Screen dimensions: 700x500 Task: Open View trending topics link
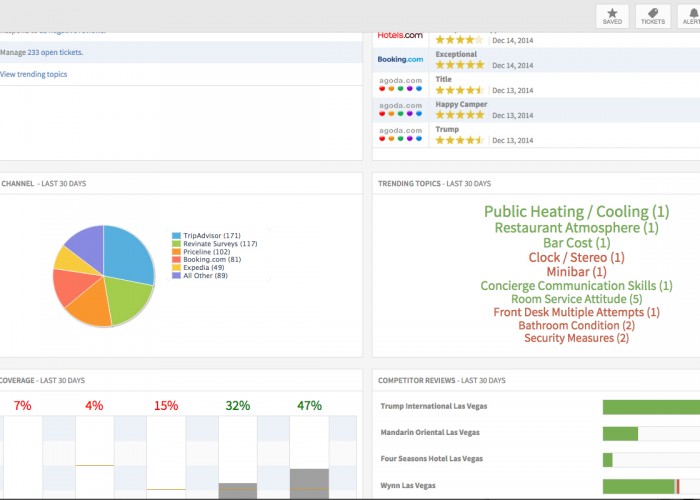tap(33, 74)
